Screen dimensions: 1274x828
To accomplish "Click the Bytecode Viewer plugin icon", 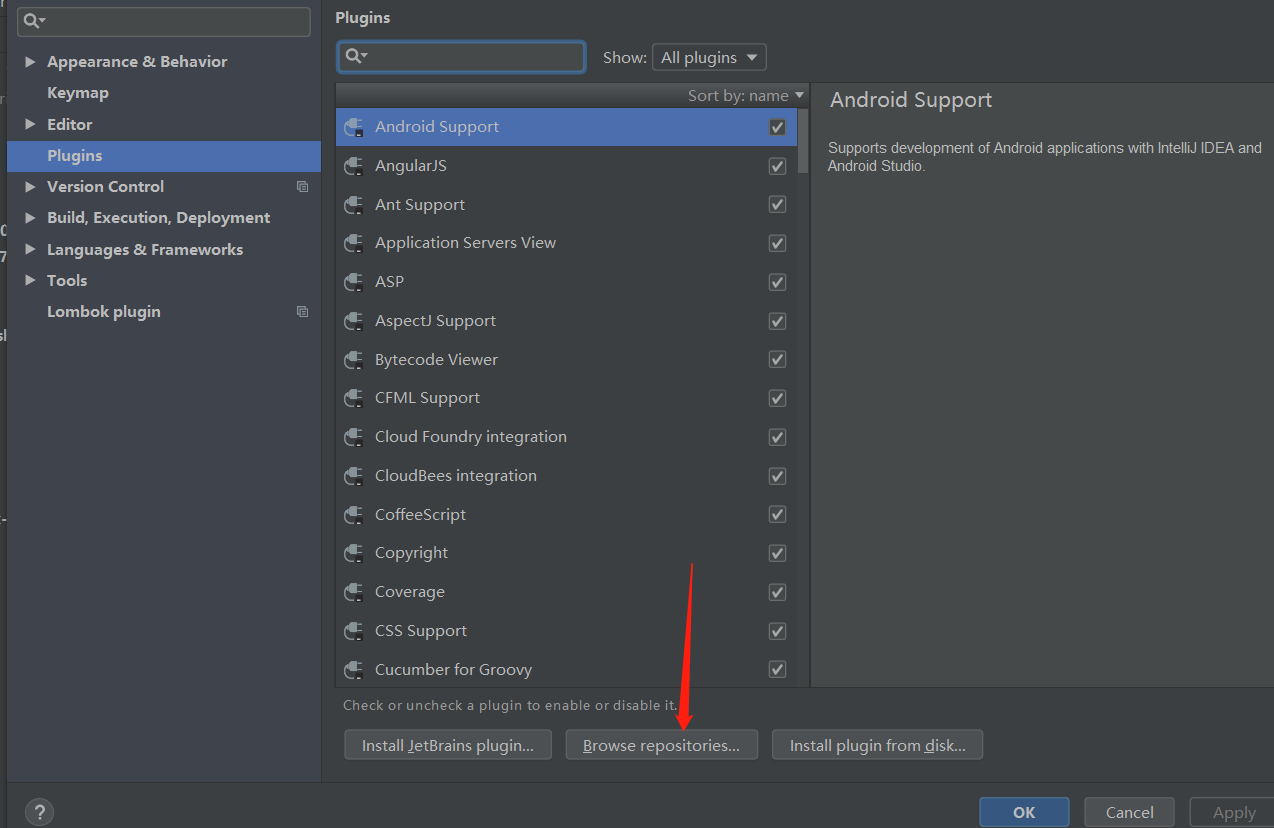I will tap(353, 360).
